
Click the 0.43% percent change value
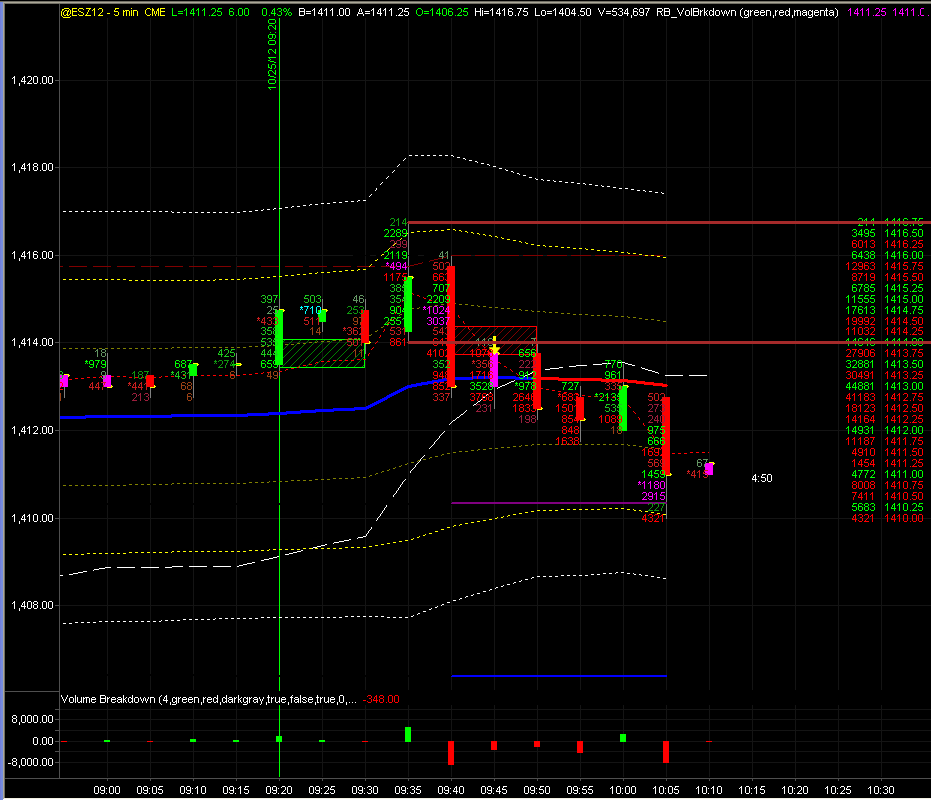point(276,12)
